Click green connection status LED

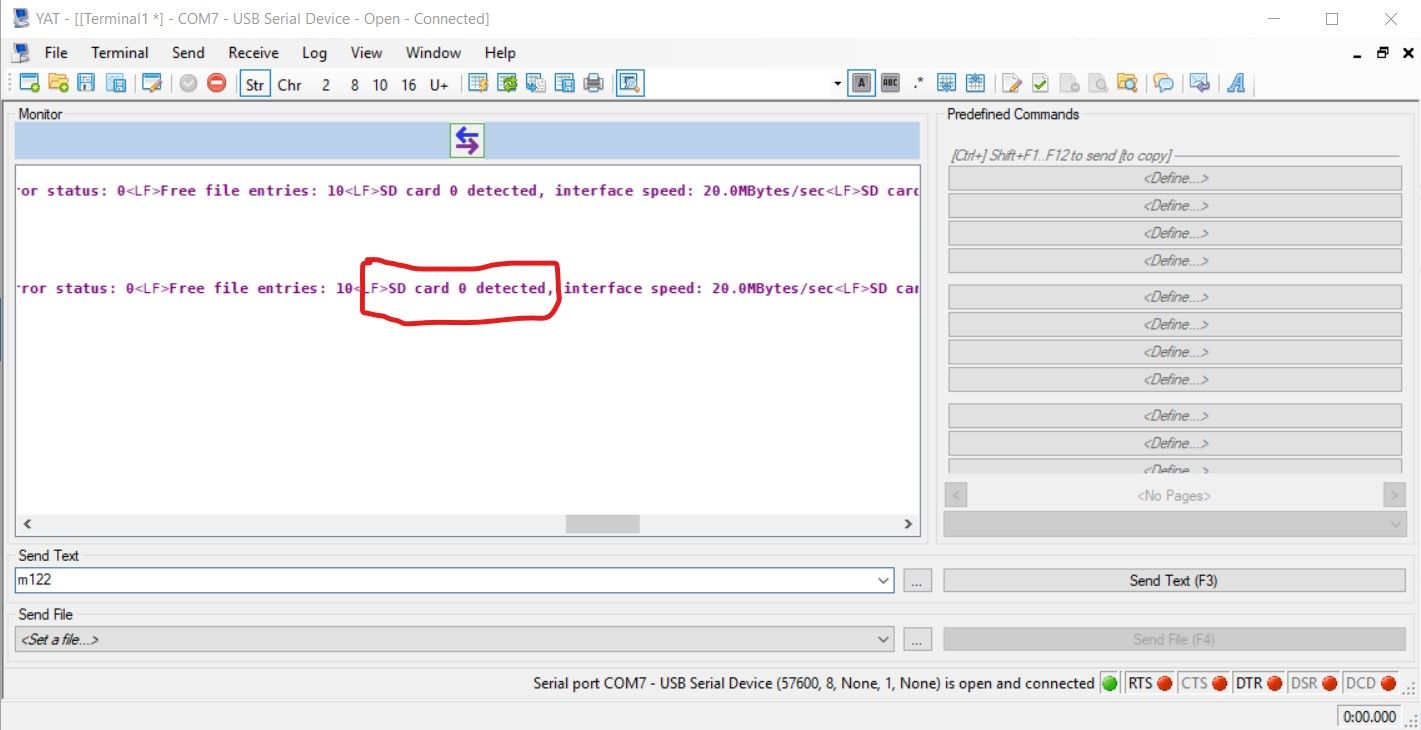(1110, 684)
